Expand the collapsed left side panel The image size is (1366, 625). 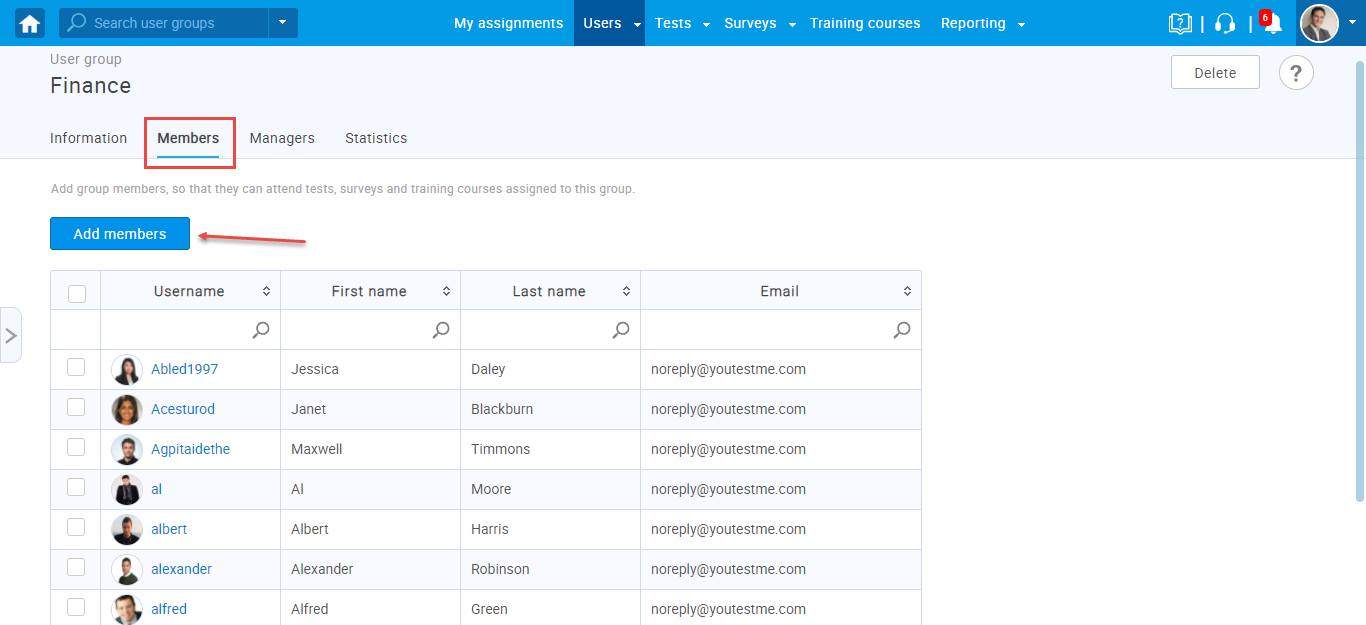pos(11,335)
